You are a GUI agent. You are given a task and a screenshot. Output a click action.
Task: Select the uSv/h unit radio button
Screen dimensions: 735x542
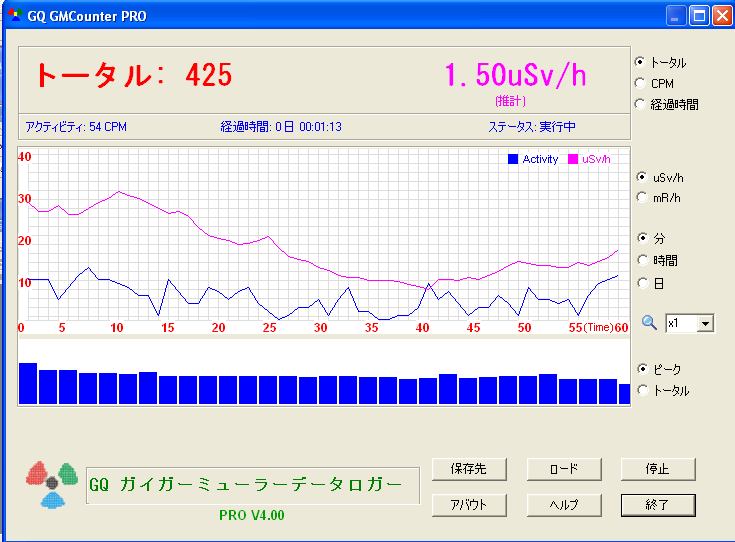coord(642,177)
